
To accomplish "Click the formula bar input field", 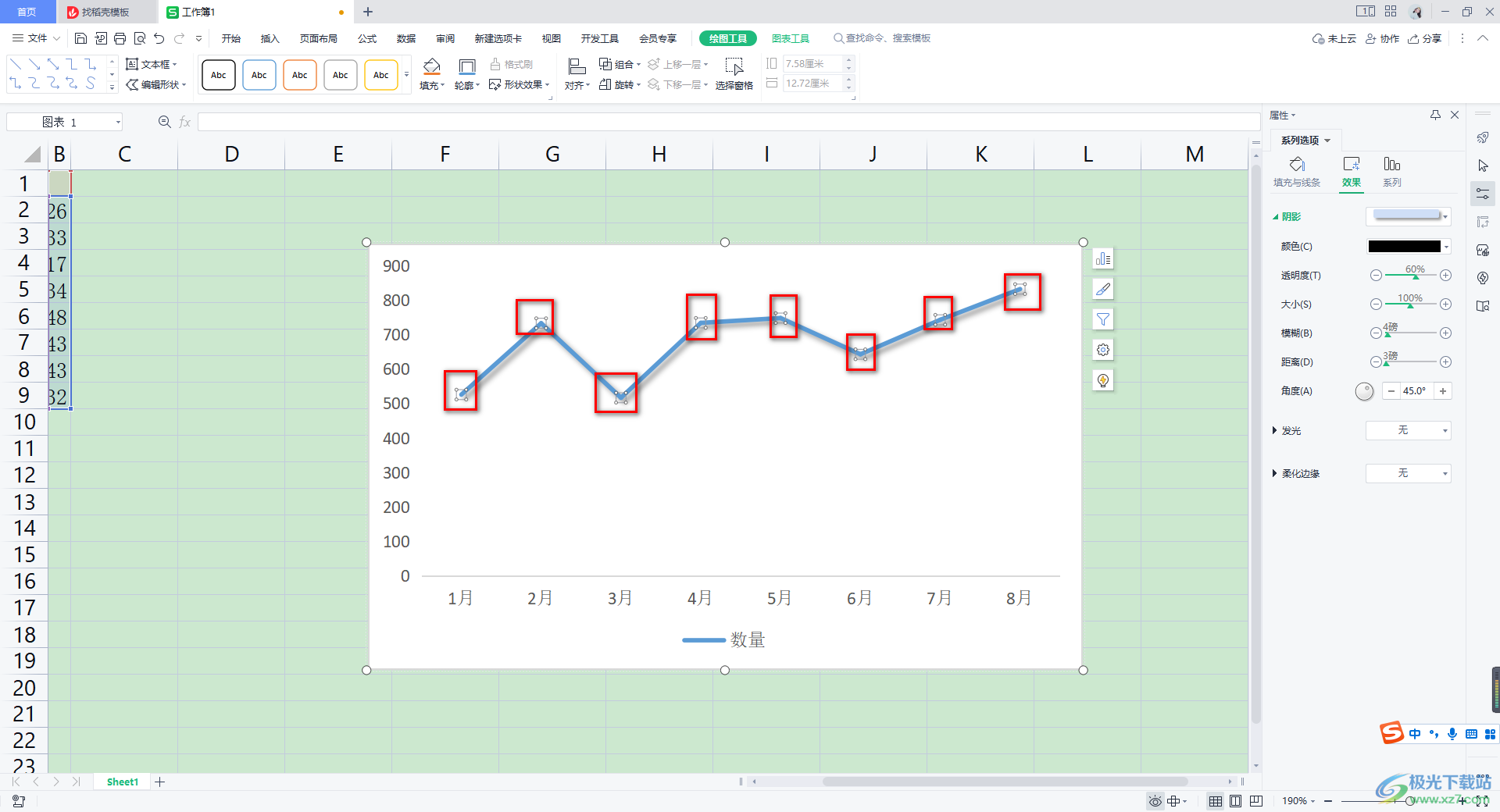I will [x=728, y=122].
